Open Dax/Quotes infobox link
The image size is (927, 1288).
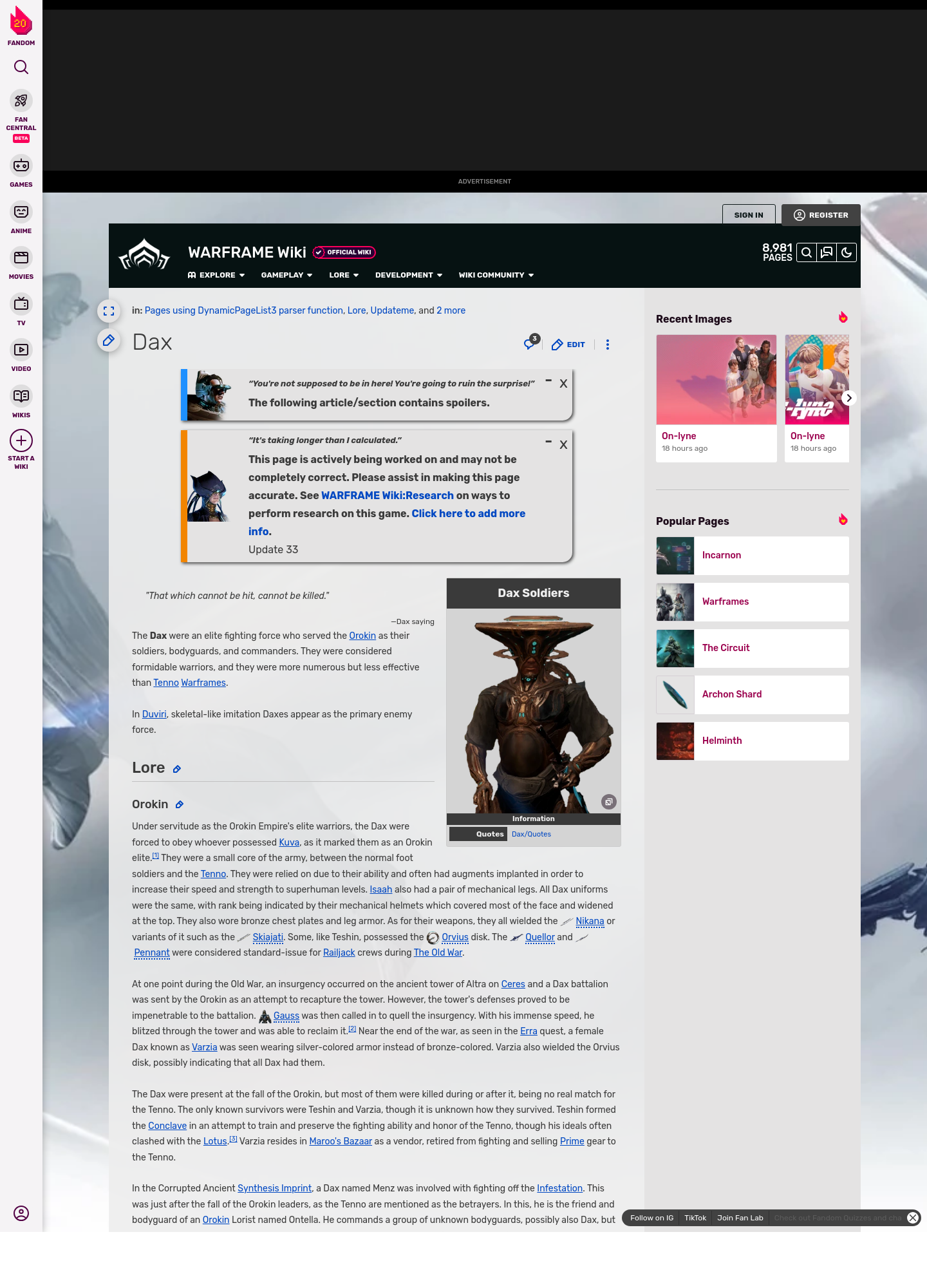point(531,834)
